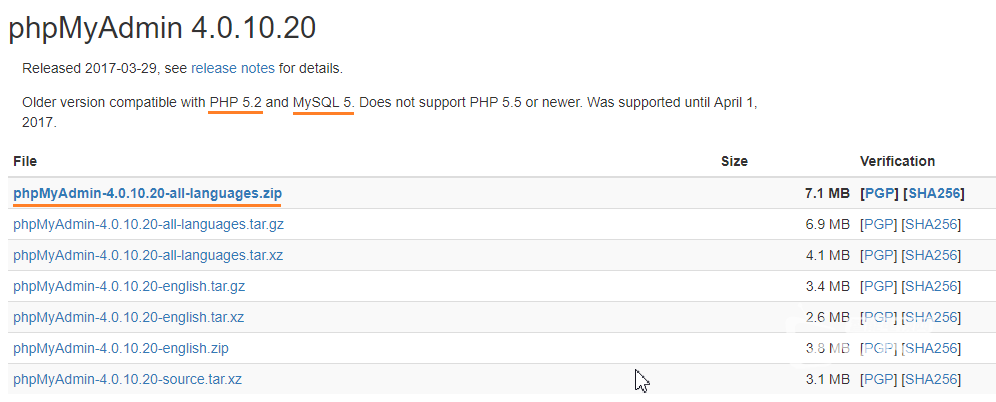Open SHA256 checksum for source.tar.xz
Image resolution: width=996 pixels, height=402 pixels.
tap(932, 379)
